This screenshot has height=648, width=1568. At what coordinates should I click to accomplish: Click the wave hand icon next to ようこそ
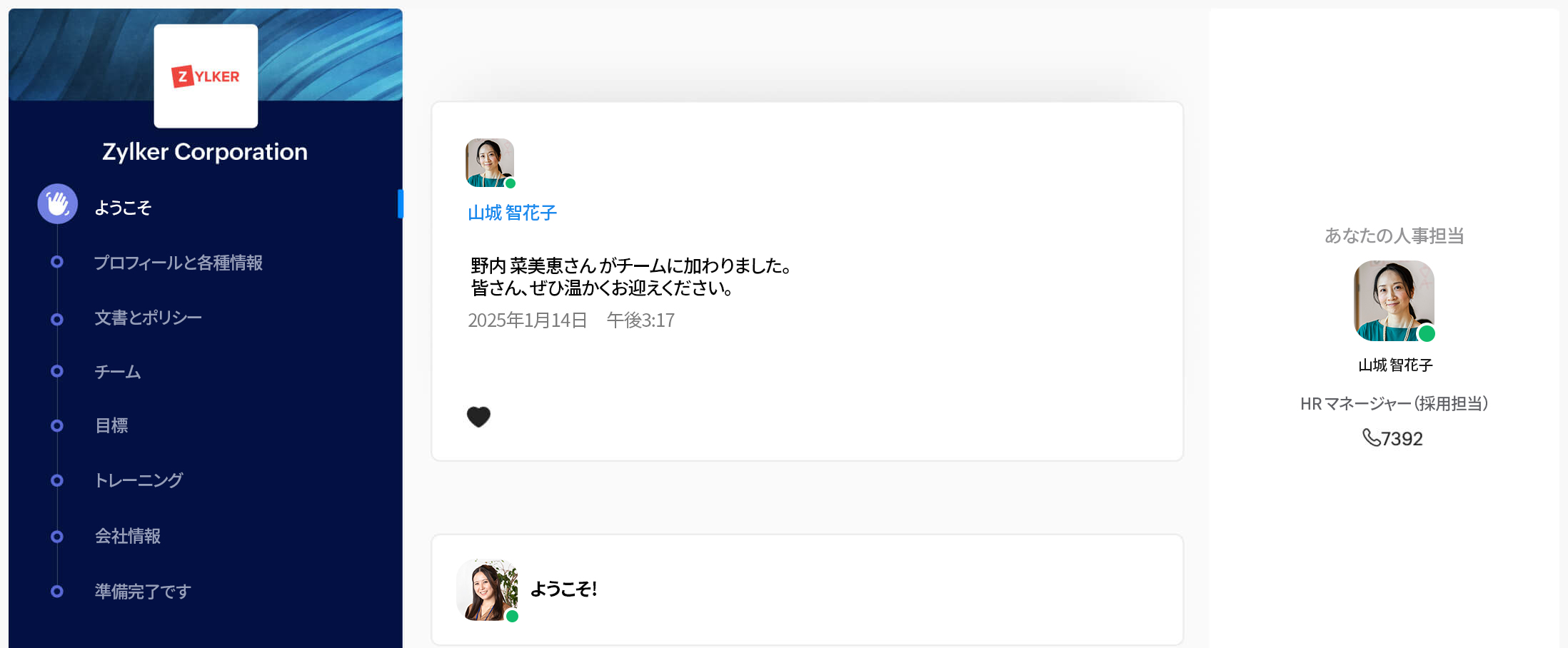[57, 203]
